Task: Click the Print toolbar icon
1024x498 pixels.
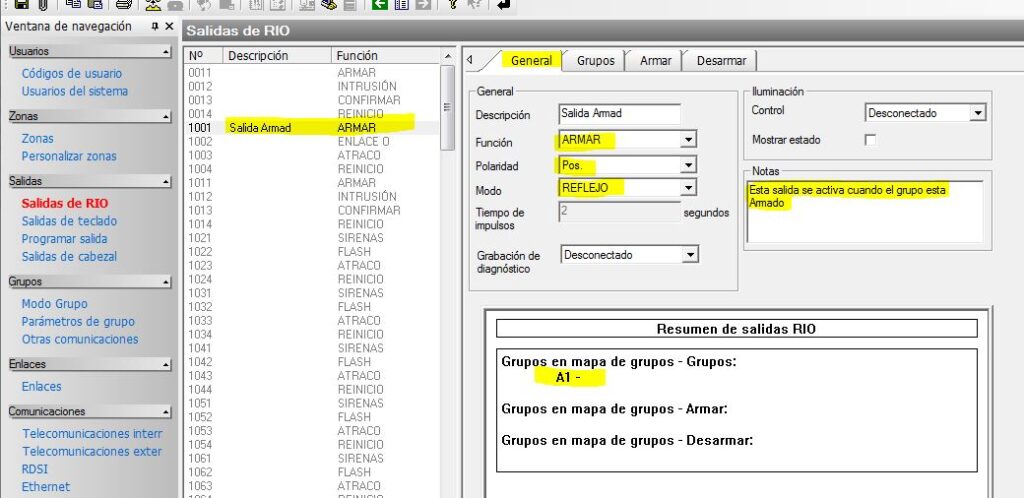Action: point(124,5)
